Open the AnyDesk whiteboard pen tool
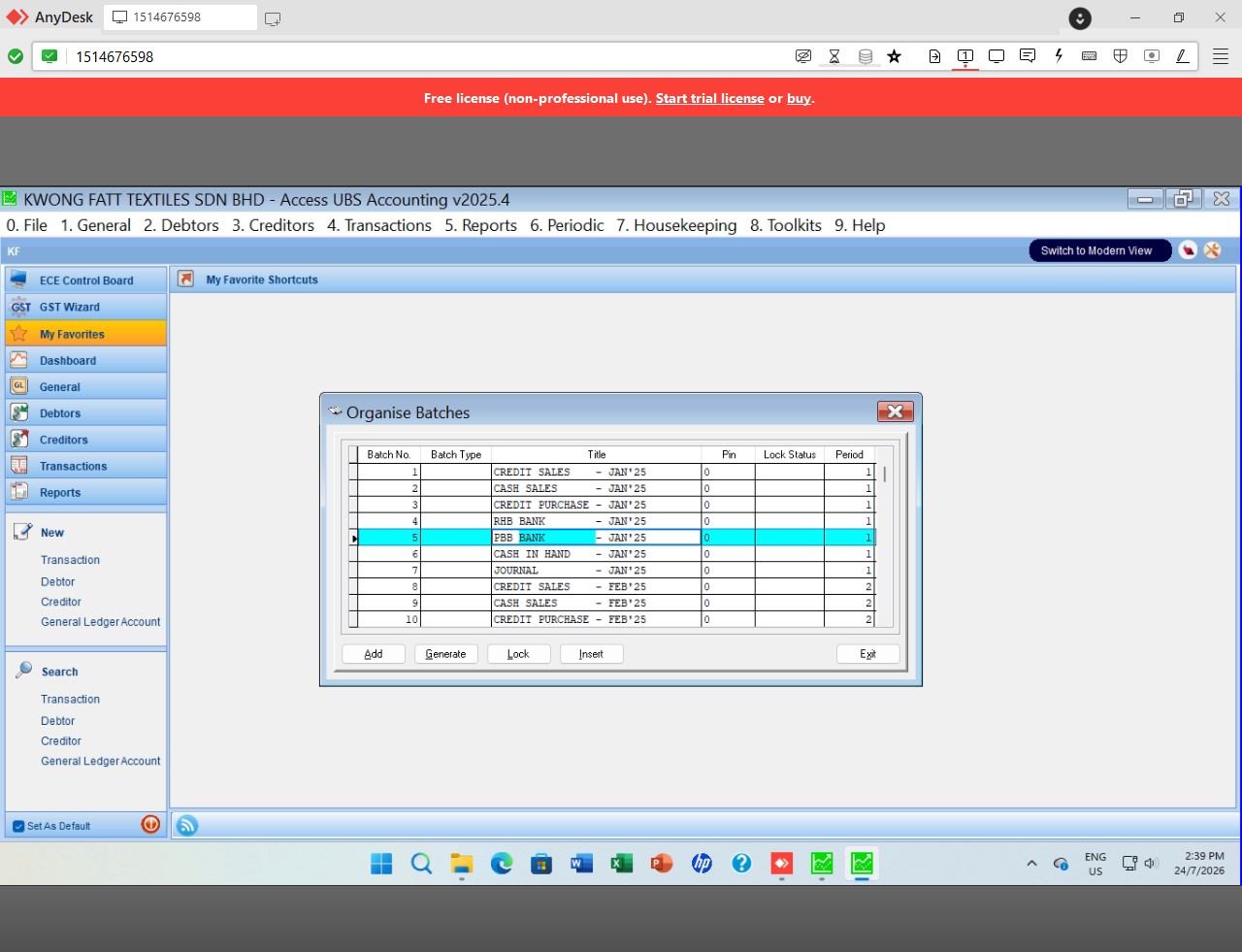The height and width of the screenshot is (952, 1242). pos(1183,56)
